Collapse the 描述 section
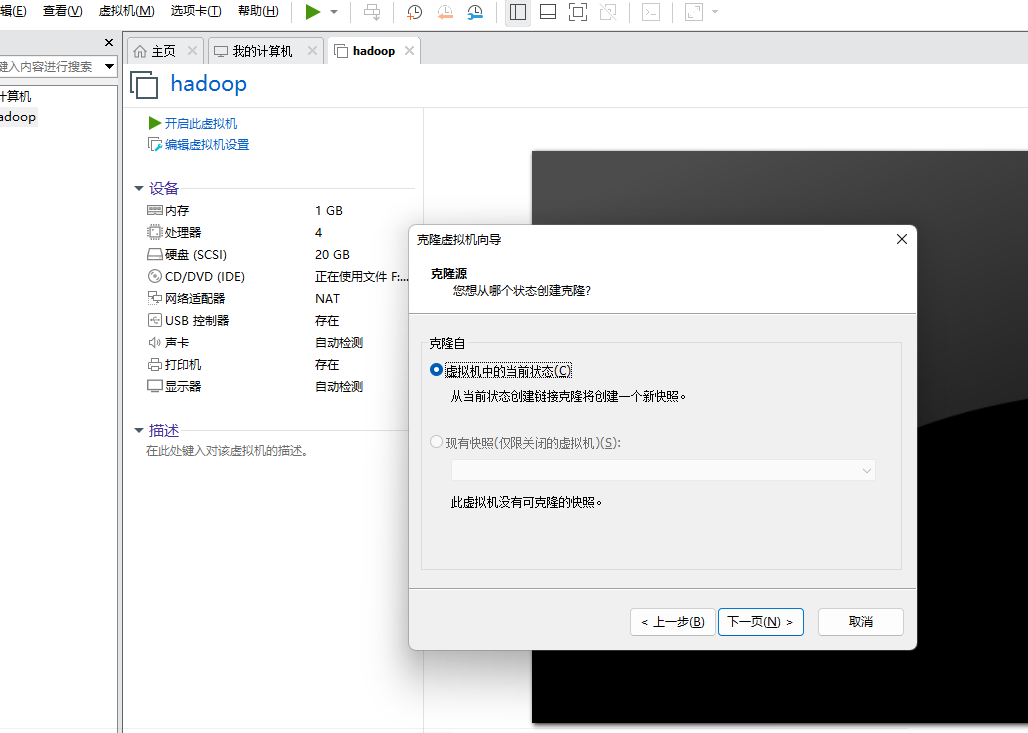 click(x=139, y=431)
